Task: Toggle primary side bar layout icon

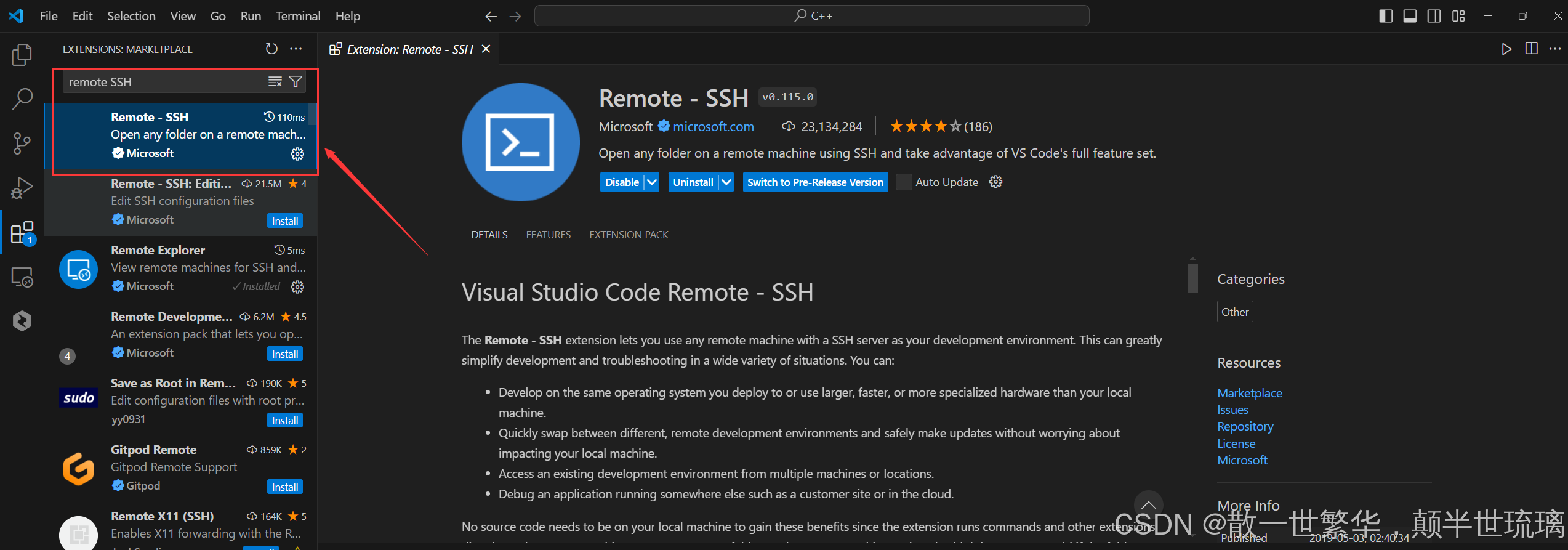Action: click(1386, 16)
